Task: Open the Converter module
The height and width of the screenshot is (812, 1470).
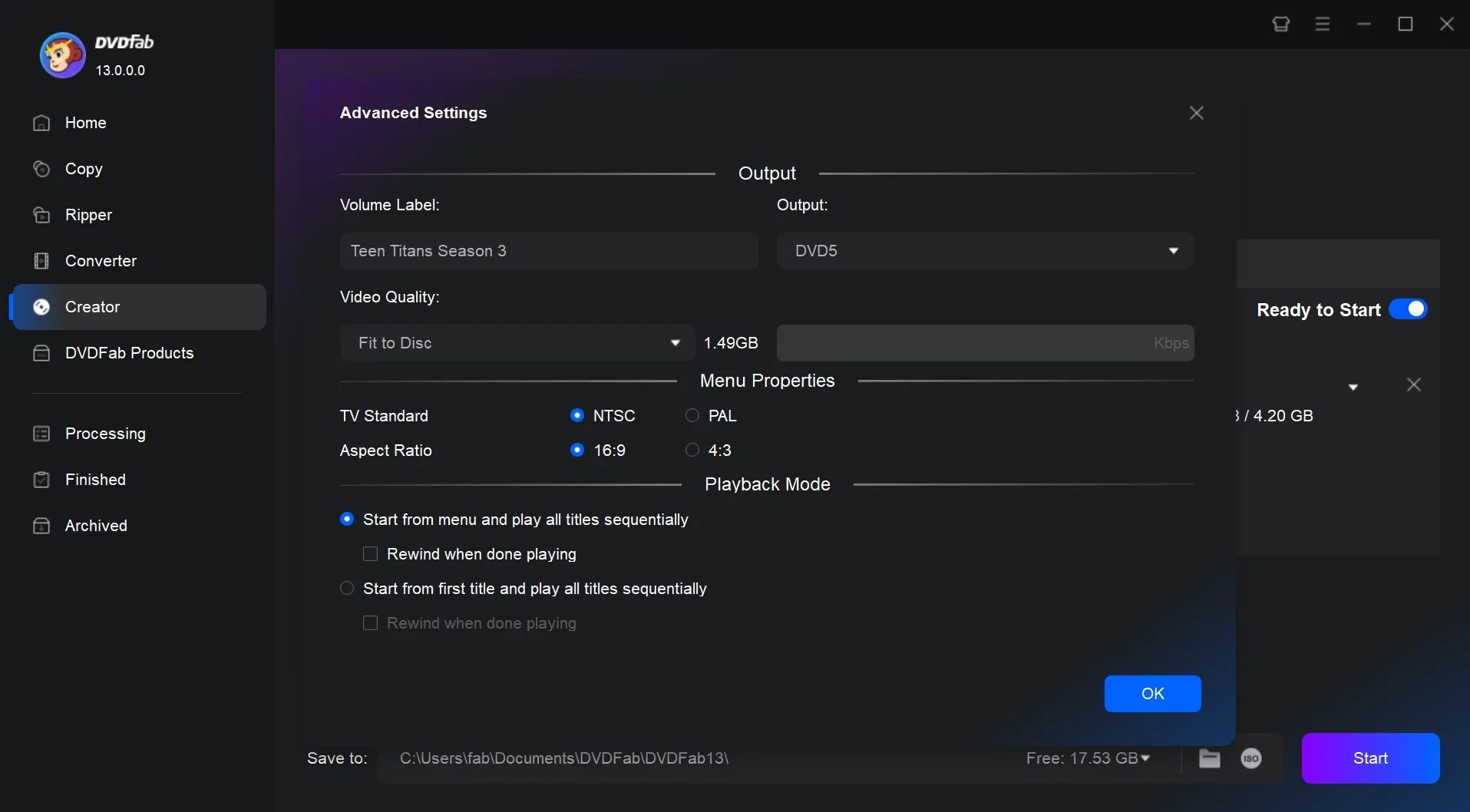Action: 101,261
